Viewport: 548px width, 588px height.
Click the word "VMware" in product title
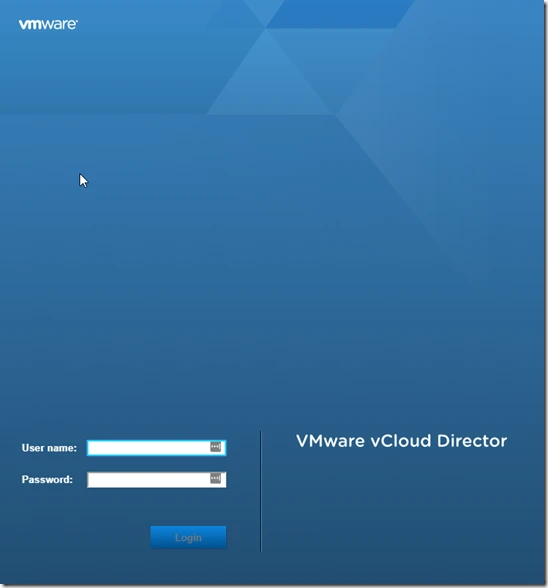(330, 441)
